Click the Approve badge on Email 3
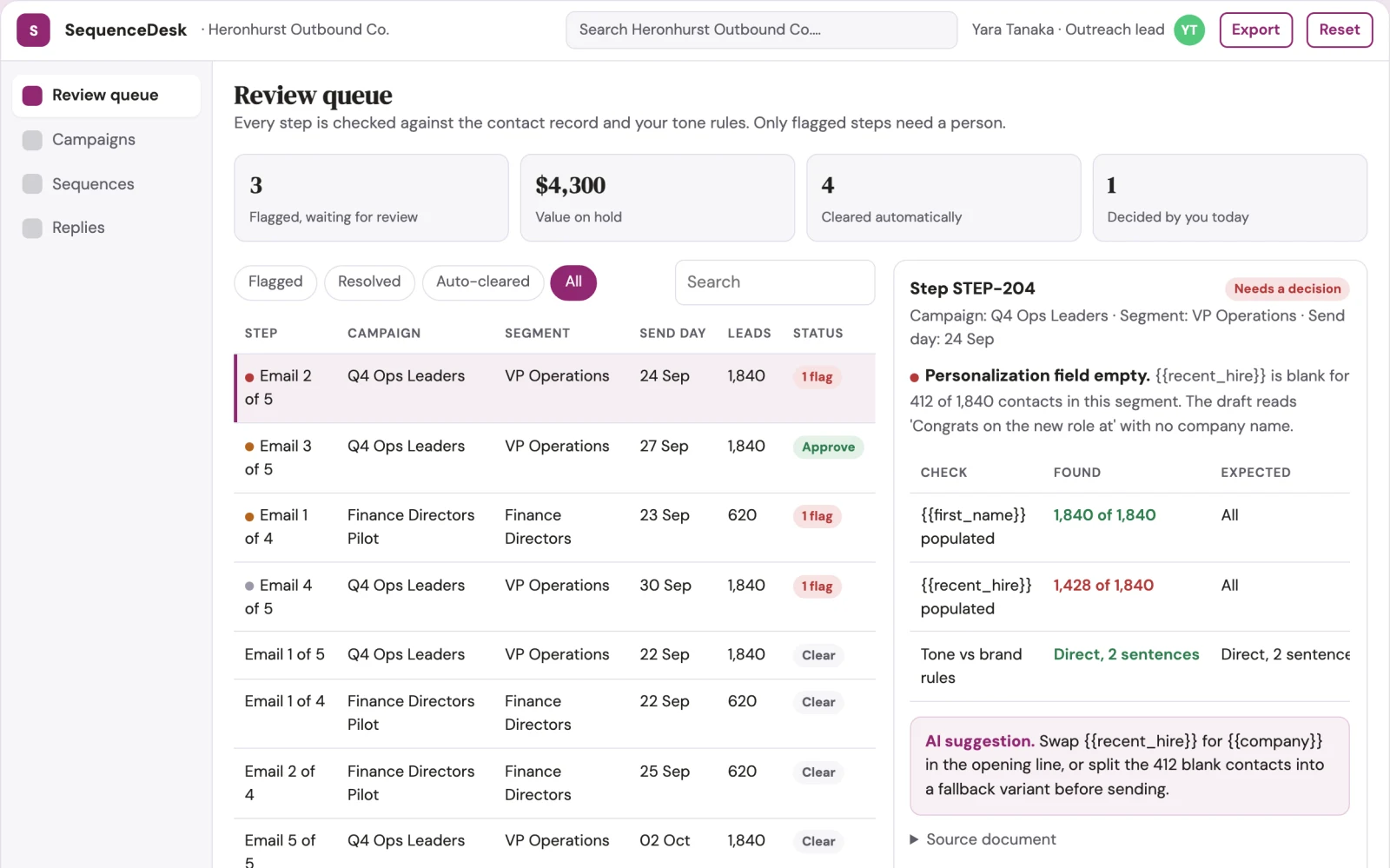 click(x=828, y=447)
